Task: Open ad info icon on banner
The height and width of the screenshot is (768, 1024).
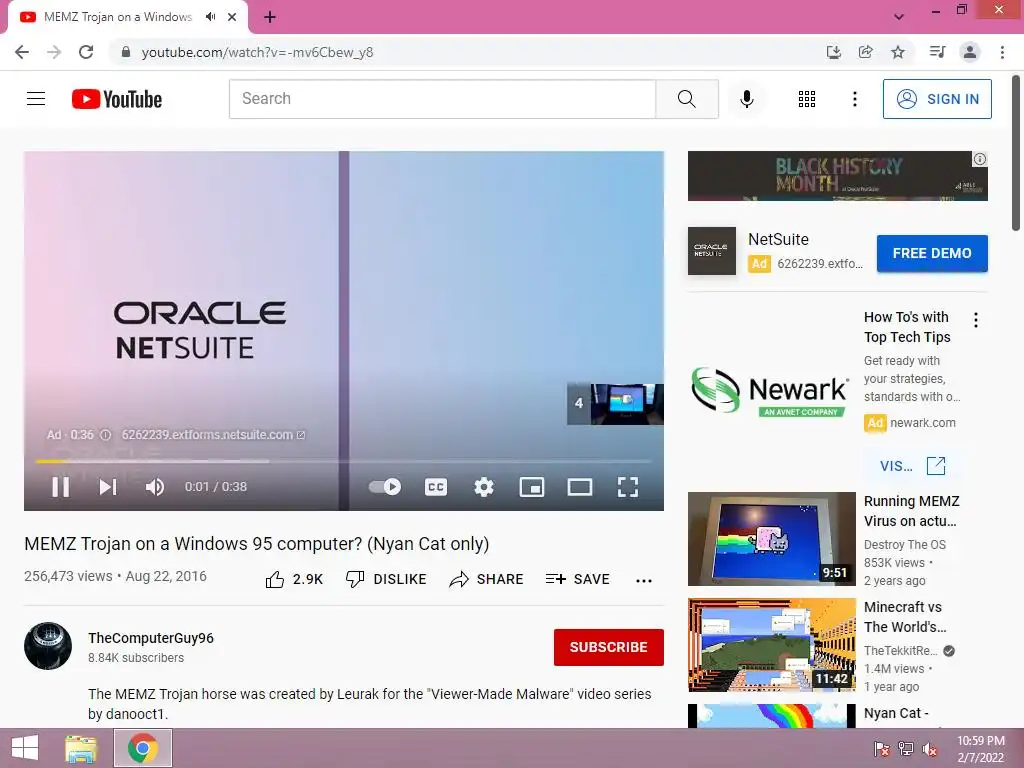Action: [980, 159]
